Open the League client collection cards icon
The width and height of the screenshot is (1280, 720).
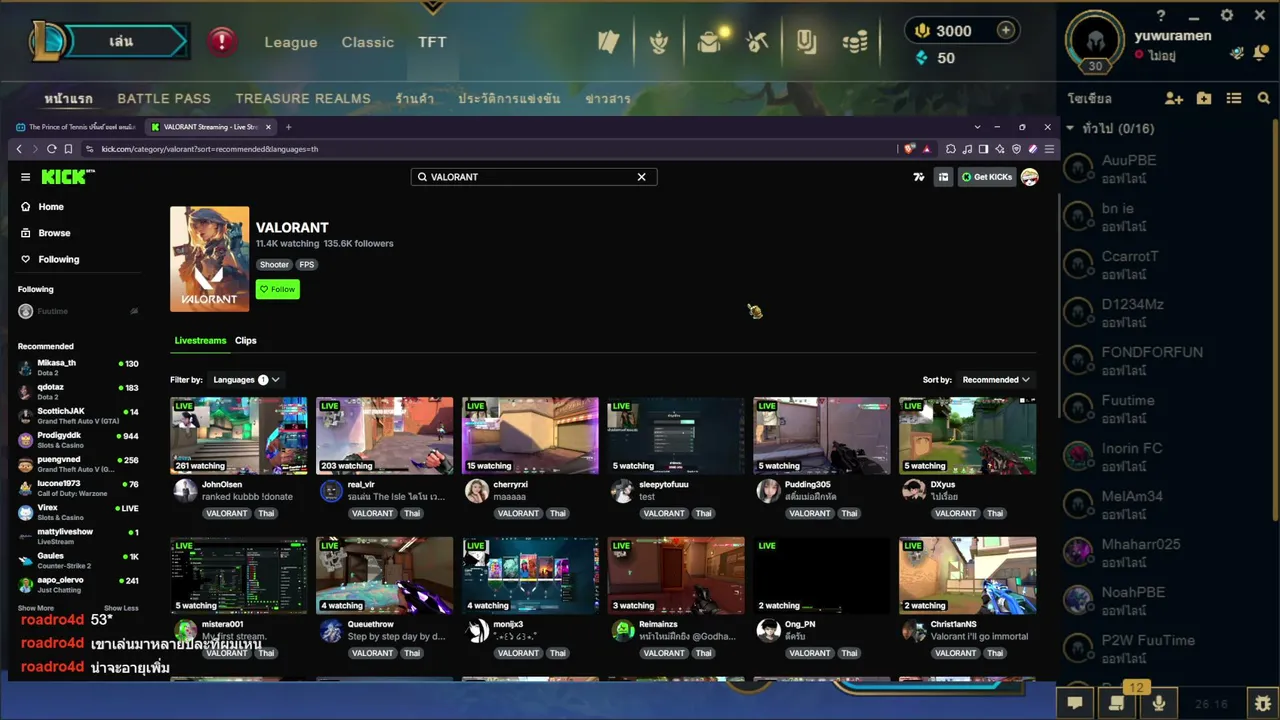pyautogui.click(x=609, y=41)
